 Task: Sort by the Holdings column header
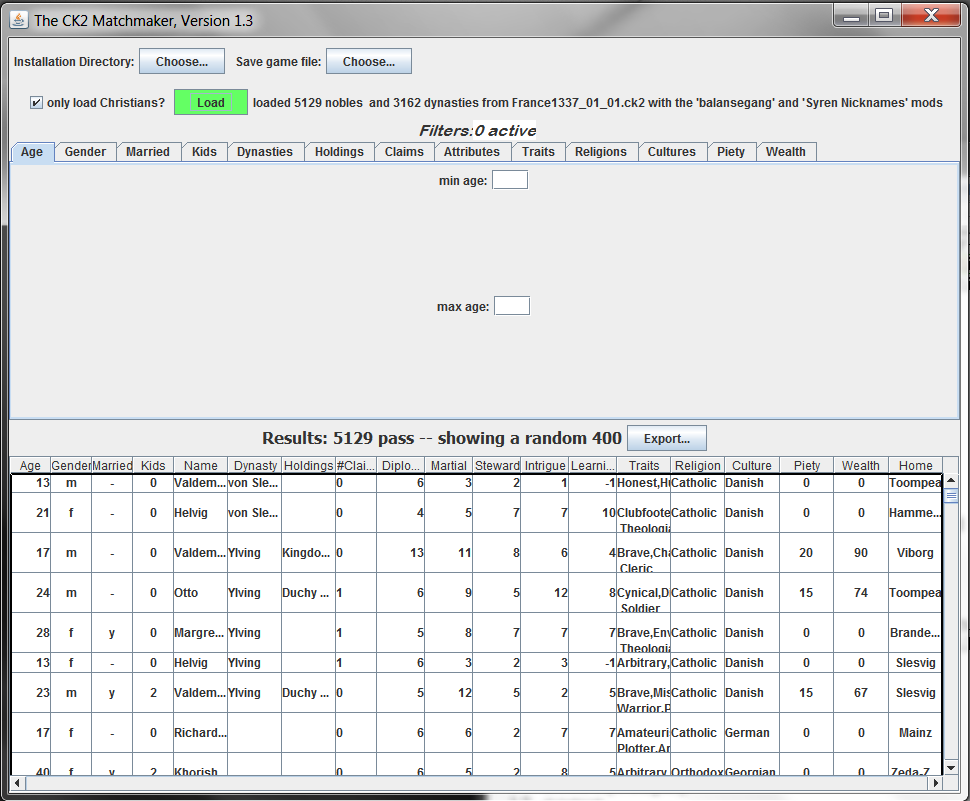coord(308,465)
